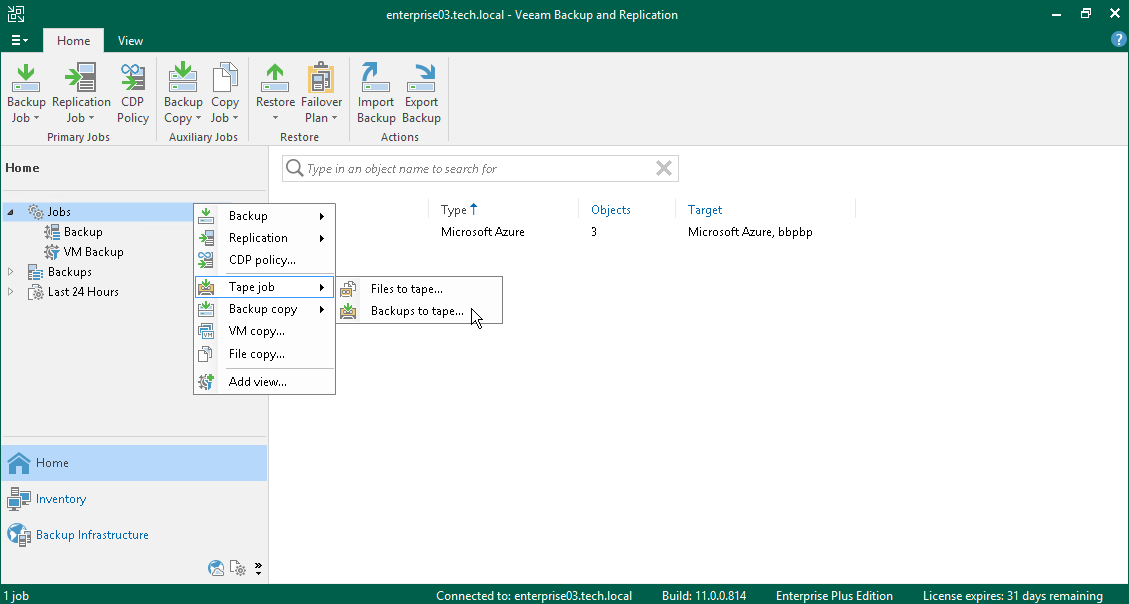Open the Backup copy context submenu
Screen dimensions: 1129x604
coord(264,309)
